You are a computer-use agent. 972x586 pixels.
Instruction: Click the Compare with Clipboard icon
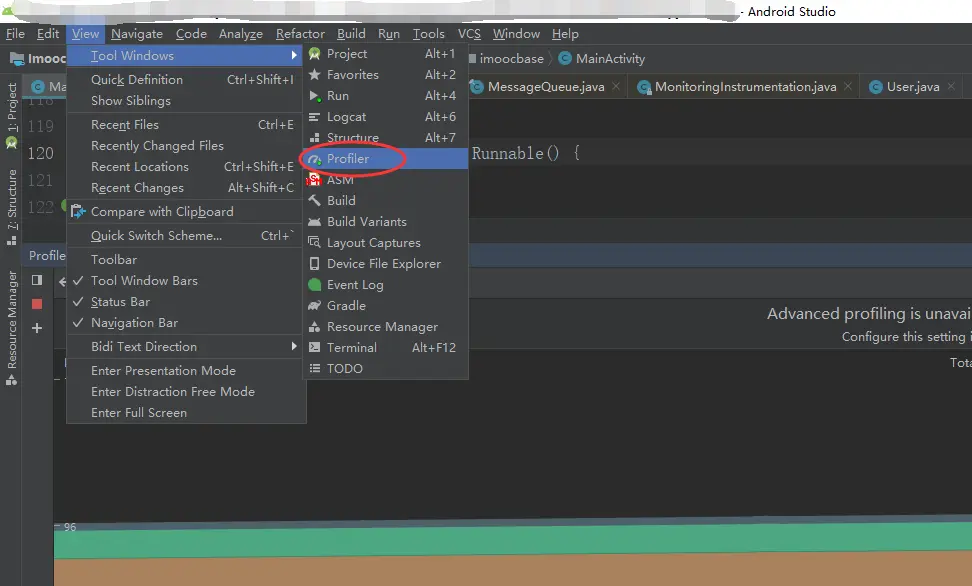[77, 211]
